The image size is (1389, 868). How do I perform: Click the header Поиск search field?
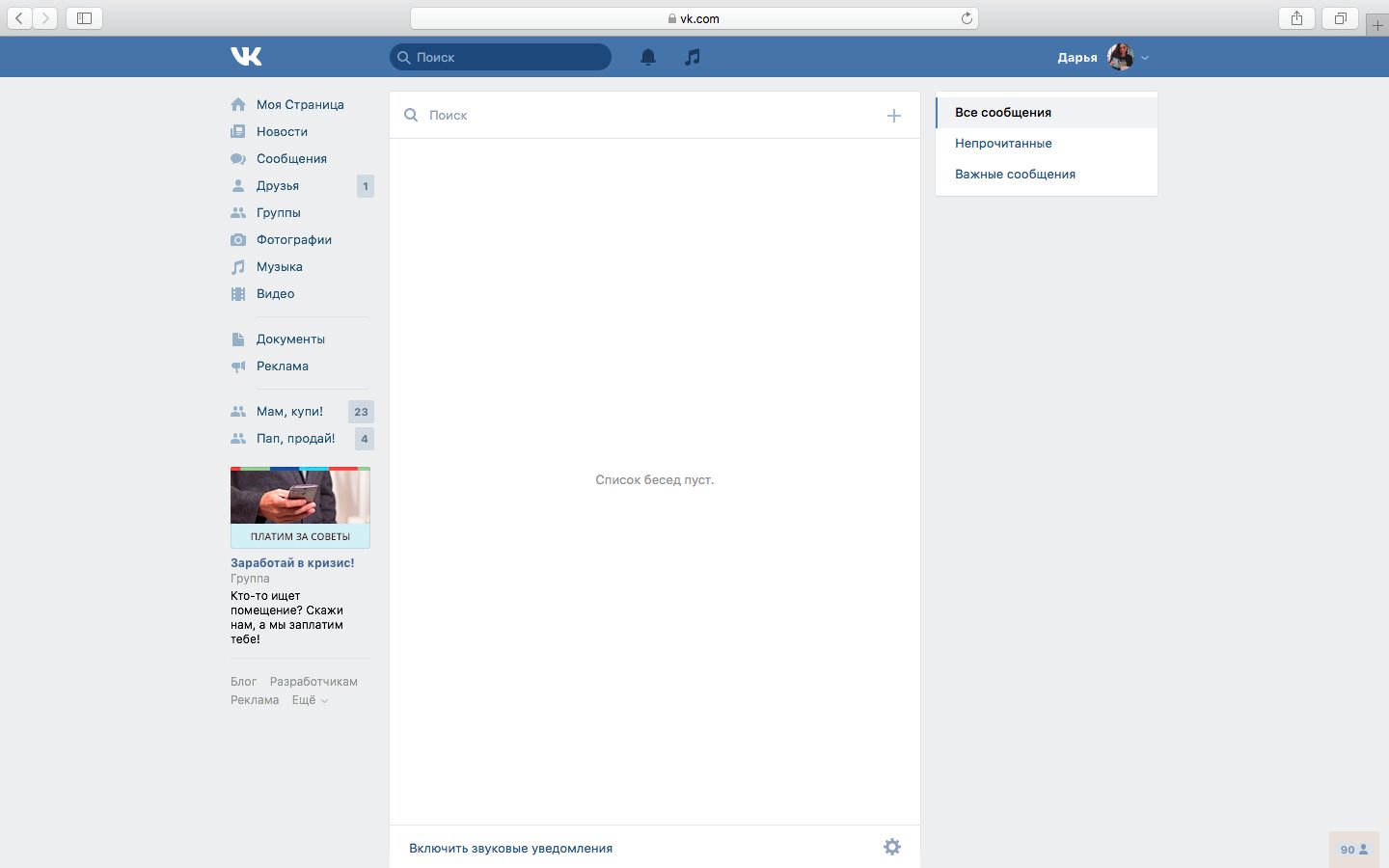pos(501,57)
